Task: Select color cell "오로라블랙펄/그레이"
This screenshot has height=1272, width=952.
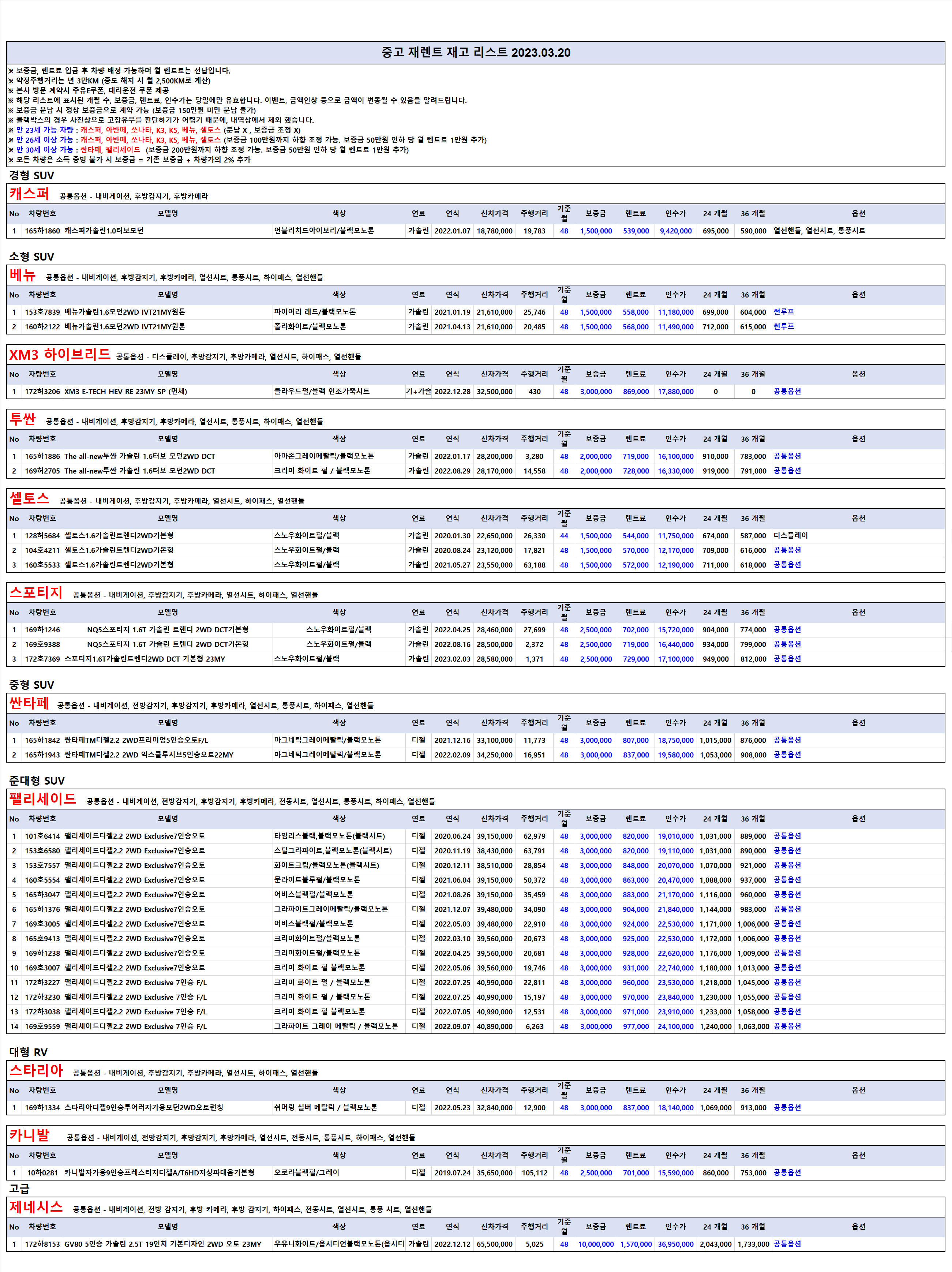Action: pos(306,1172)
